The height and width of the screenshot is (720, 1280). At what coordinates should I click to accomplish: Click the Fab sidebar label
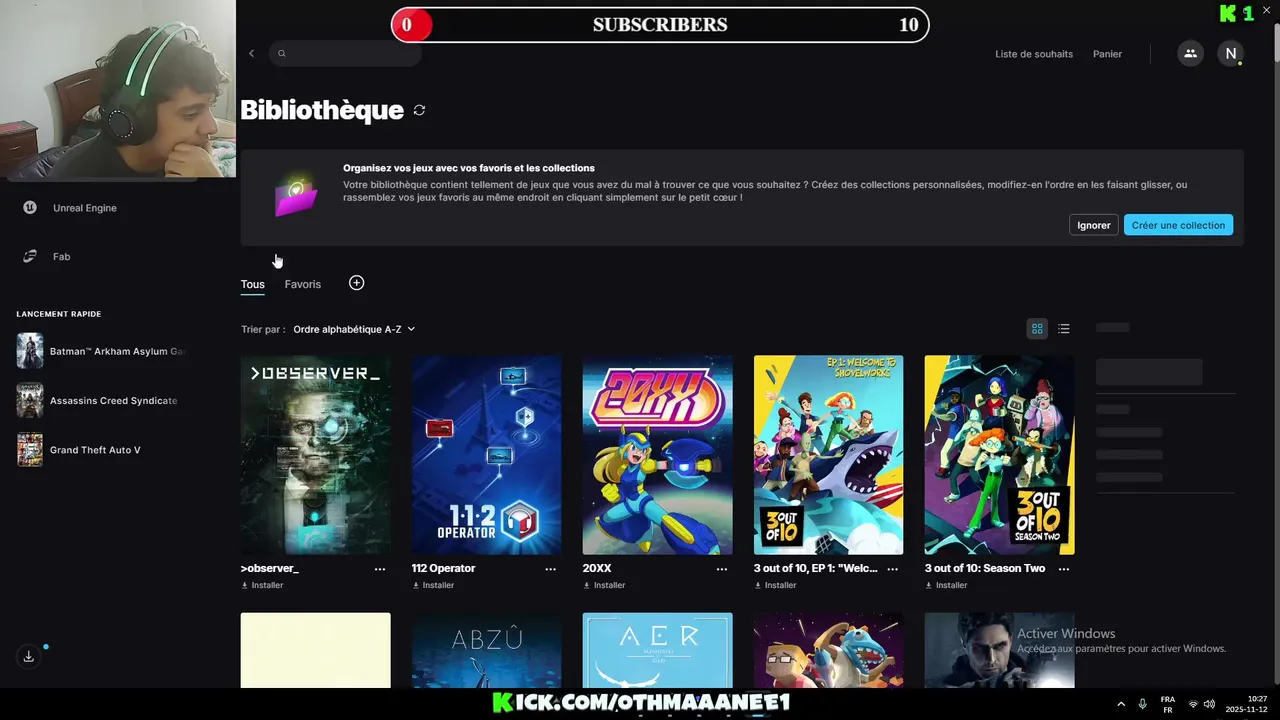(61, 257)
